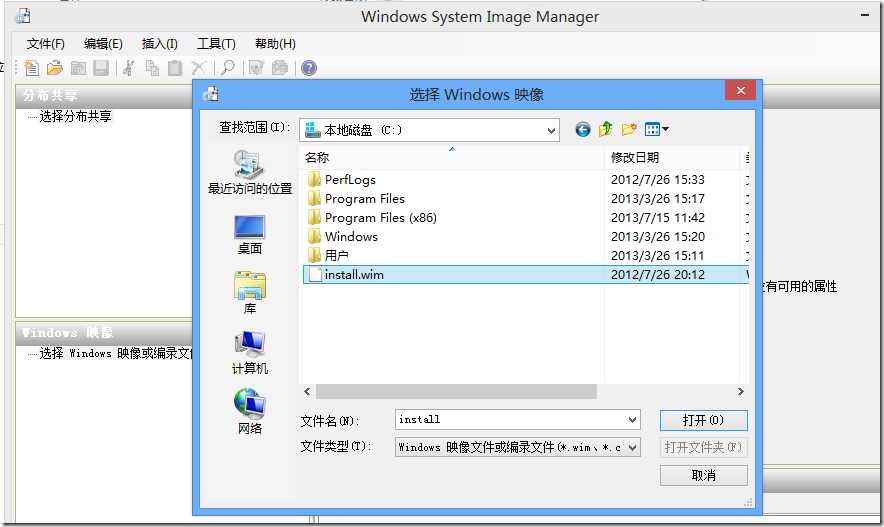Click the Paste clipboard toolbar icon
The width and height of the screenshot is (884, 527).
(175, 68)
